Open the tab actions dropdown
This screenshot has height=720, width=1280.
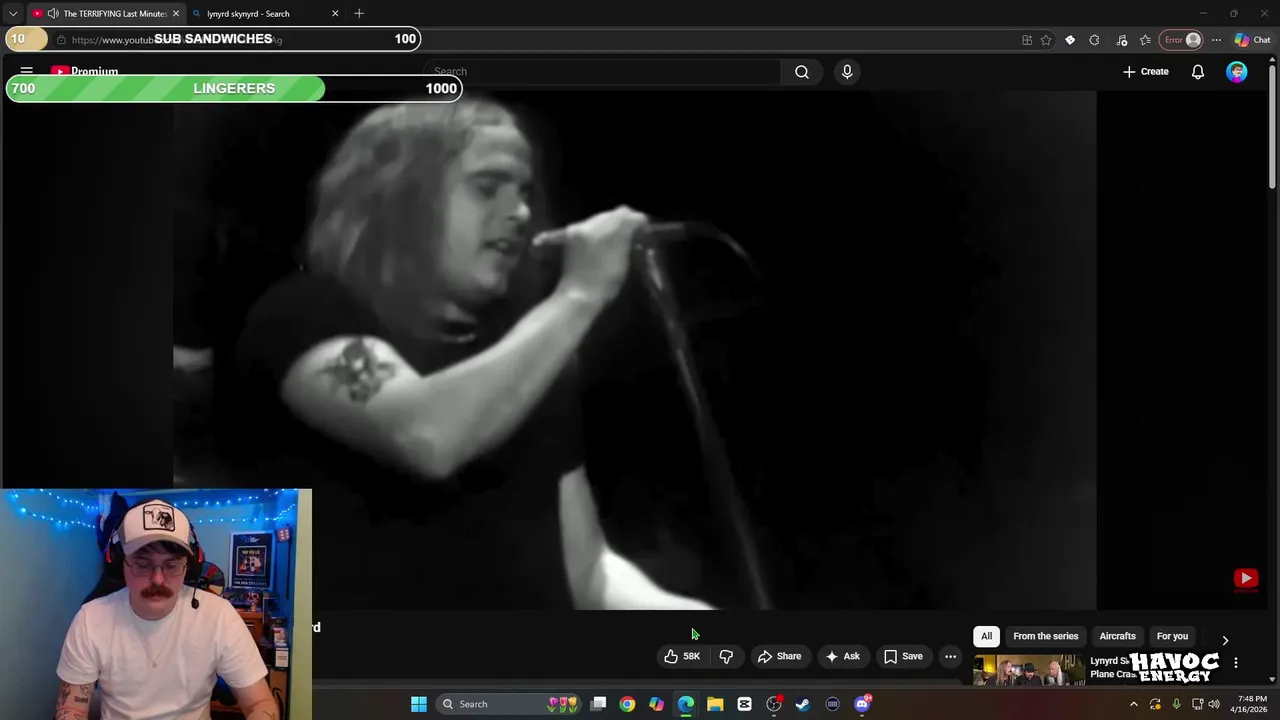(x=13, y=14)
